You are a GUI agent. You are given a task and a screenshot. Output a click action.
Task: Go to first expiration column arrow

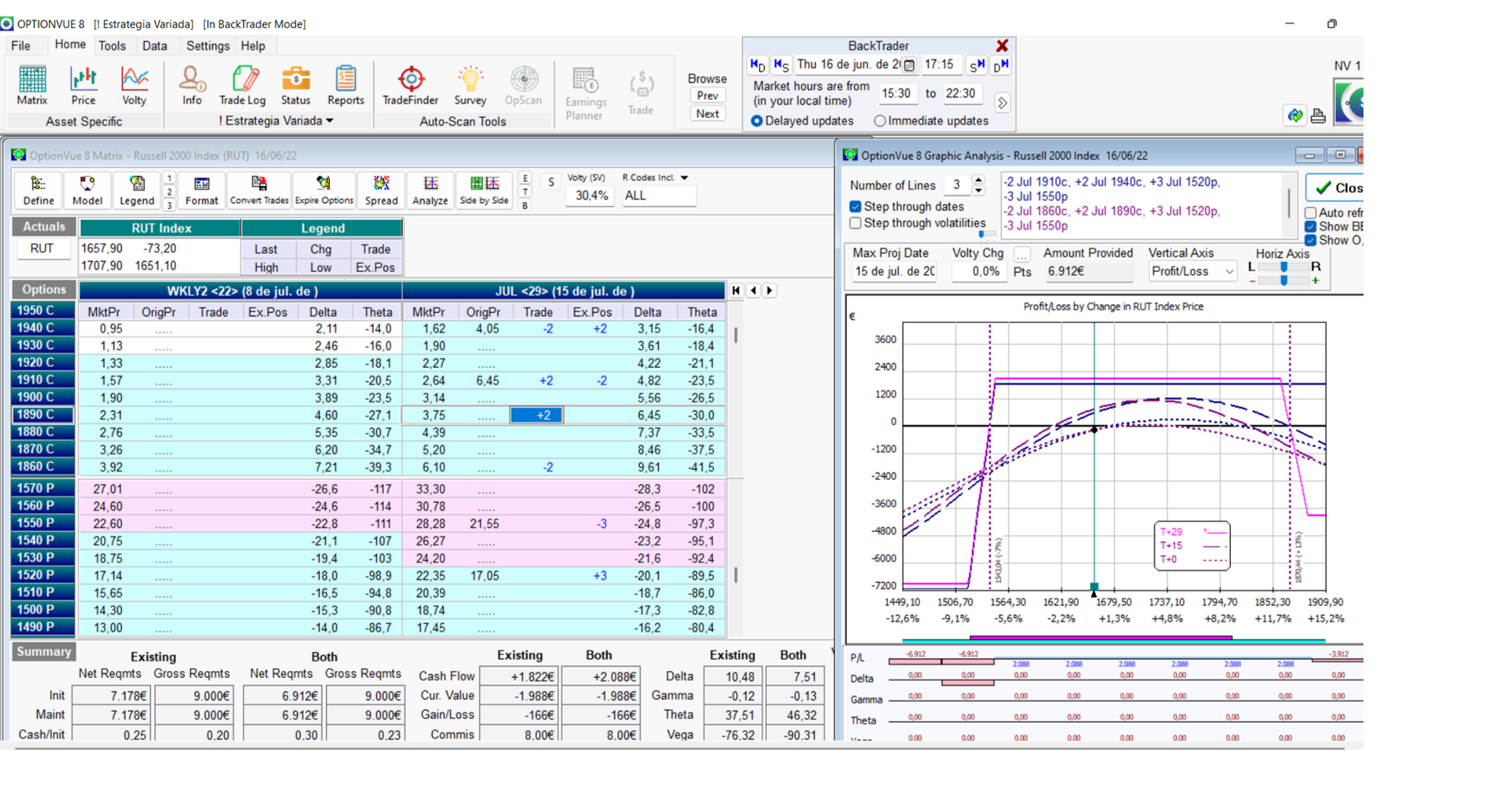[x=736, y=290]
